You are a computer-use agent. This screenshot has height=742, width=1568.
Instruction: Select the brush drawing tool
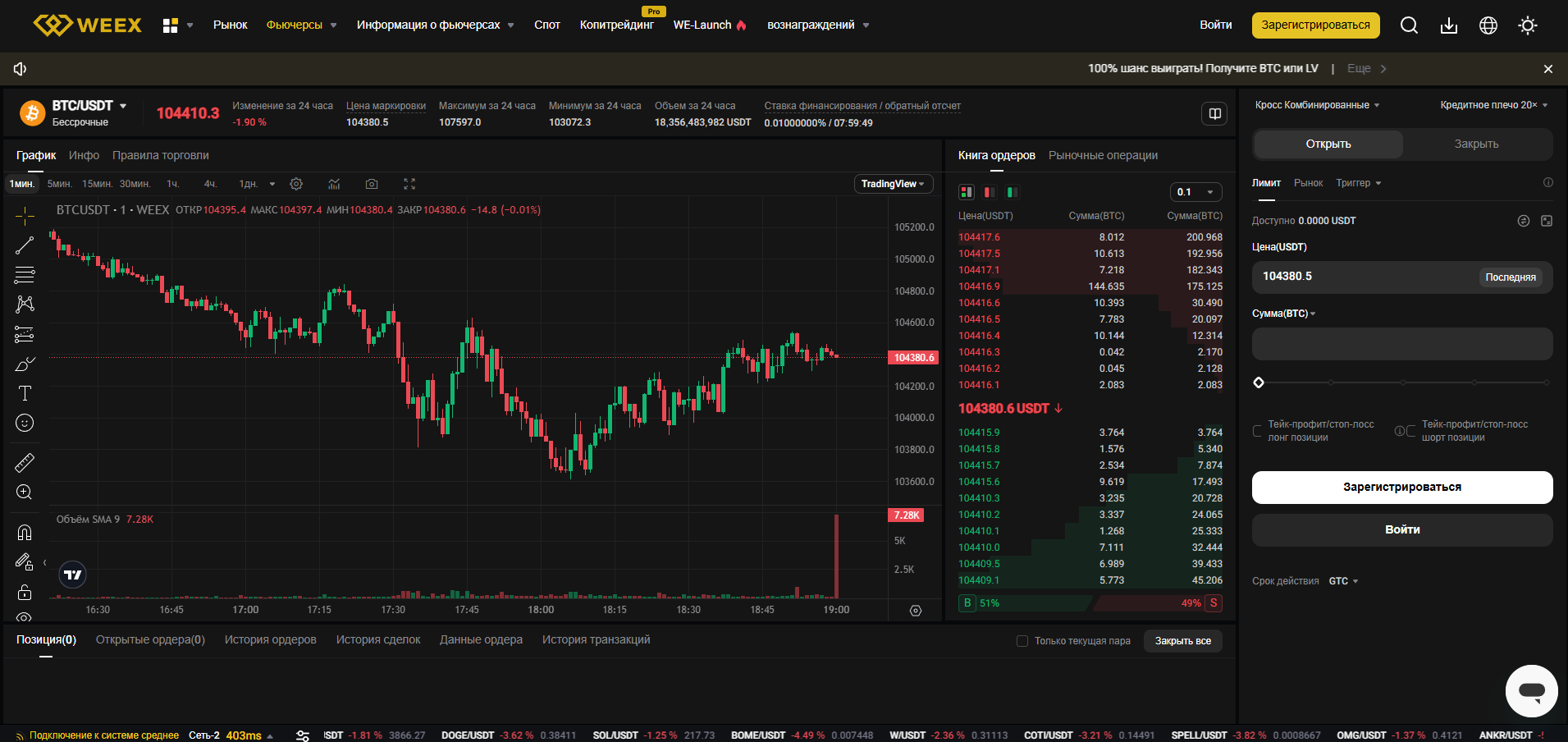25,364
